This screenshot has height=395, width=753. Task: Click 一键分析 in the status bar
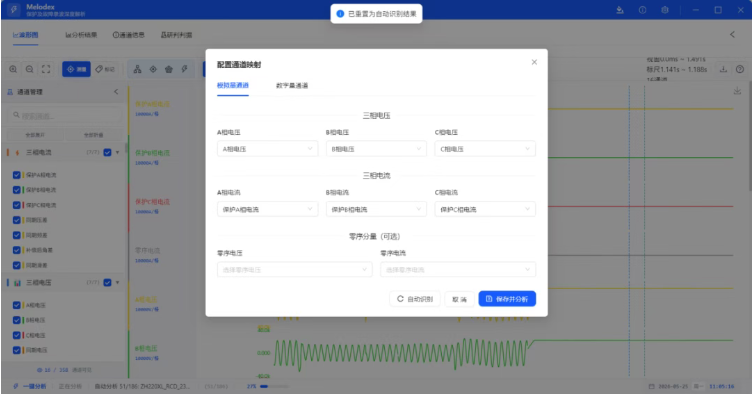coord(30,386)
